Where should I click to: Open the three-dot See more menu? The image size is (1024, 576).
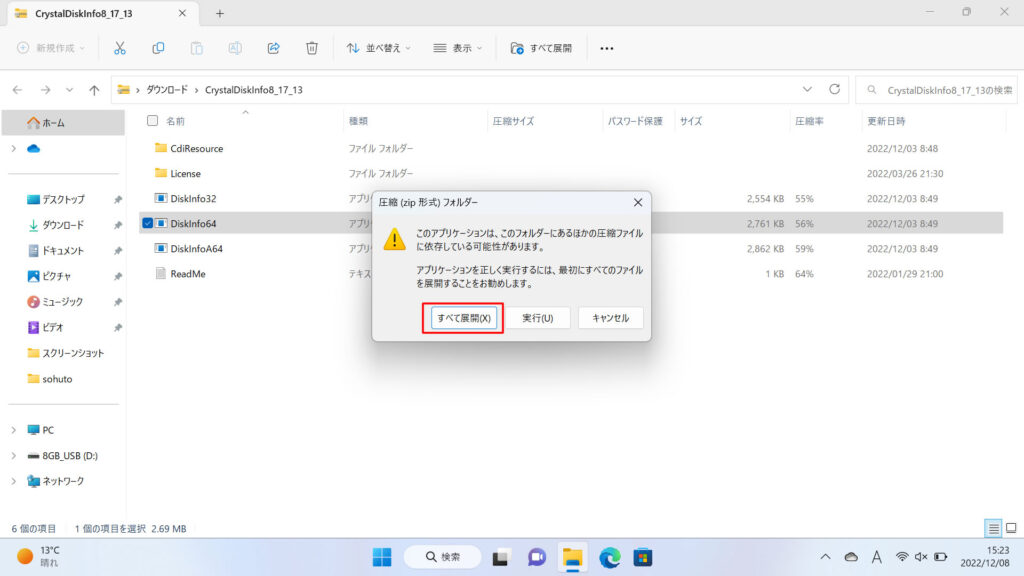[607, 48]
